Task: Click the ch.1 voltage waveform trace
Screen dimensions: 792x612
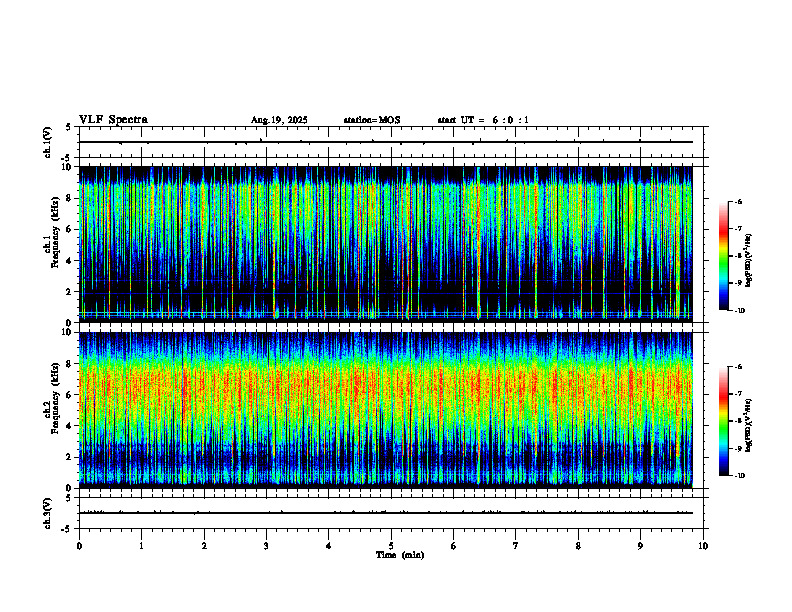Action: tap(386, 142)
